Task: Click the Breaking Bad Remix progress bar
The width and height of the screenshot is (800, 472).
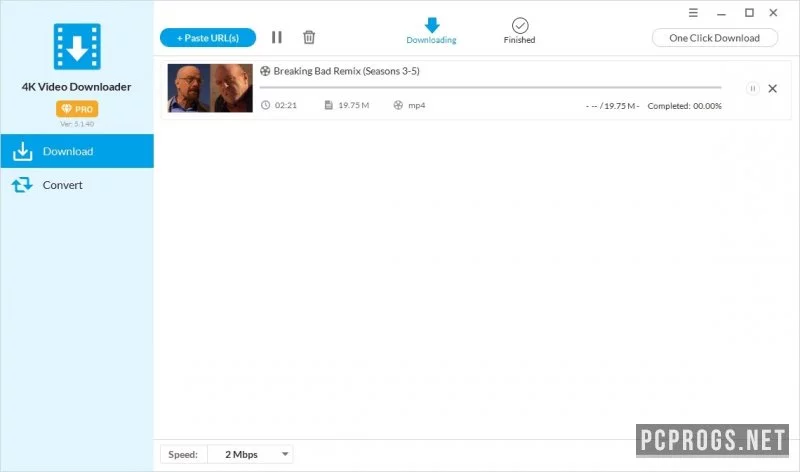Action: [490, 88]
